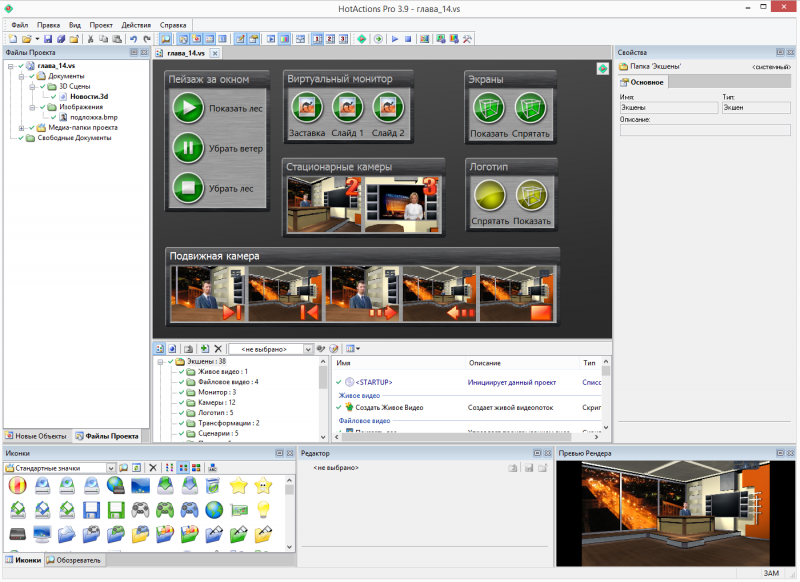This screenshot has width=800, height=582.
Task: Click the green 'Показать' button in the Экраны group
Action: click(489, 108)
